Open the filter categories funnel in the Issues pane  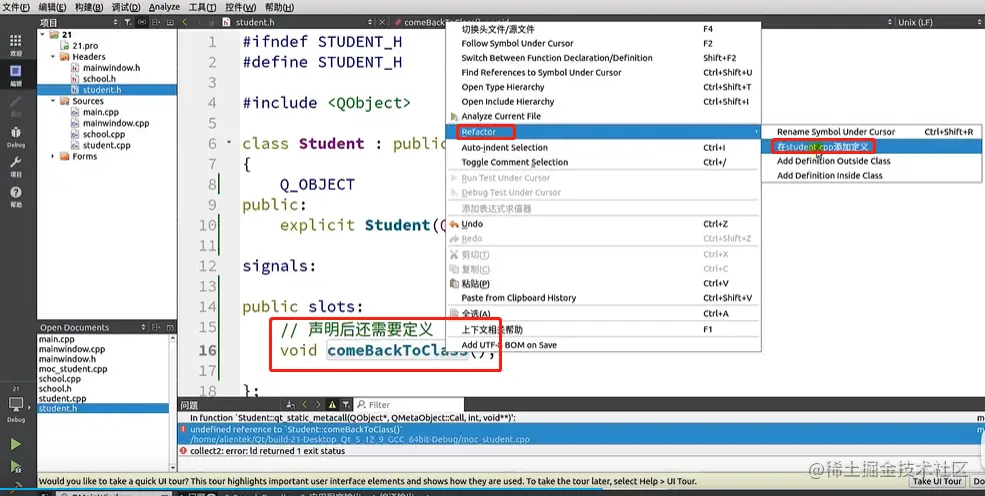346,405
